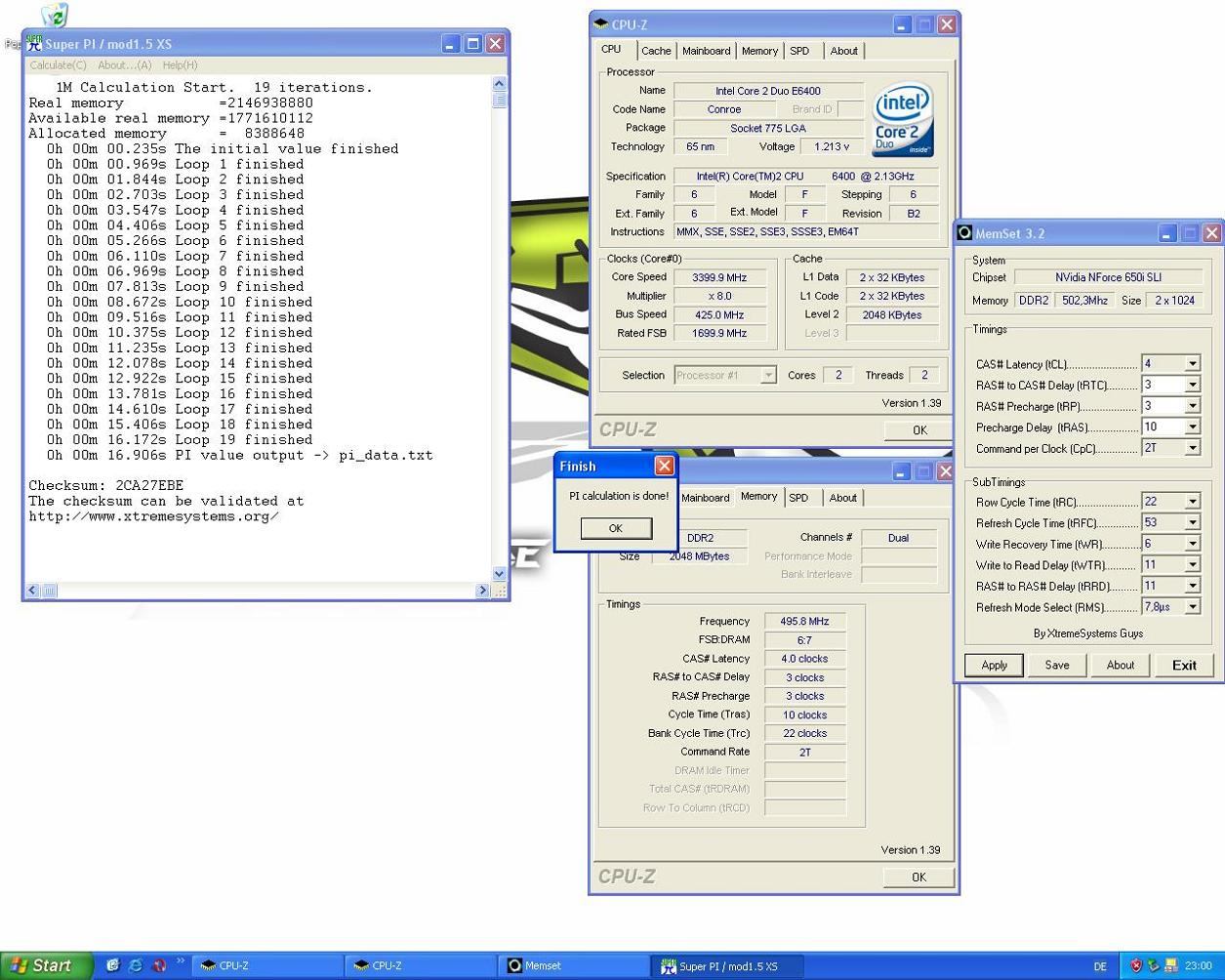Open the first Quick Launch icon

click(112, 965)
